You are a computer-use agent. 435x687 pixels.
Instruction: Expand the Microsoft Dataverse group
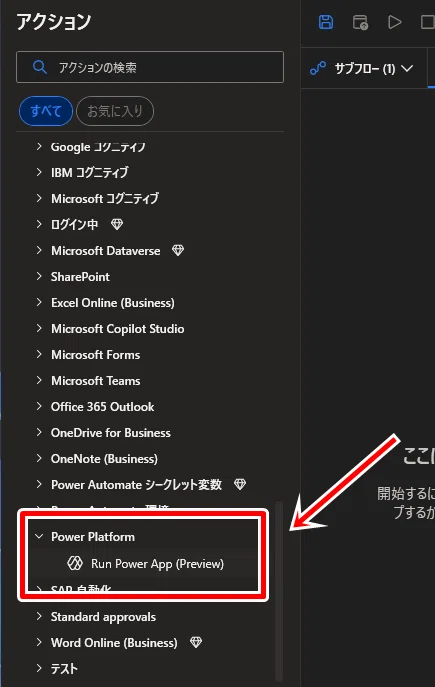[39, 250]
